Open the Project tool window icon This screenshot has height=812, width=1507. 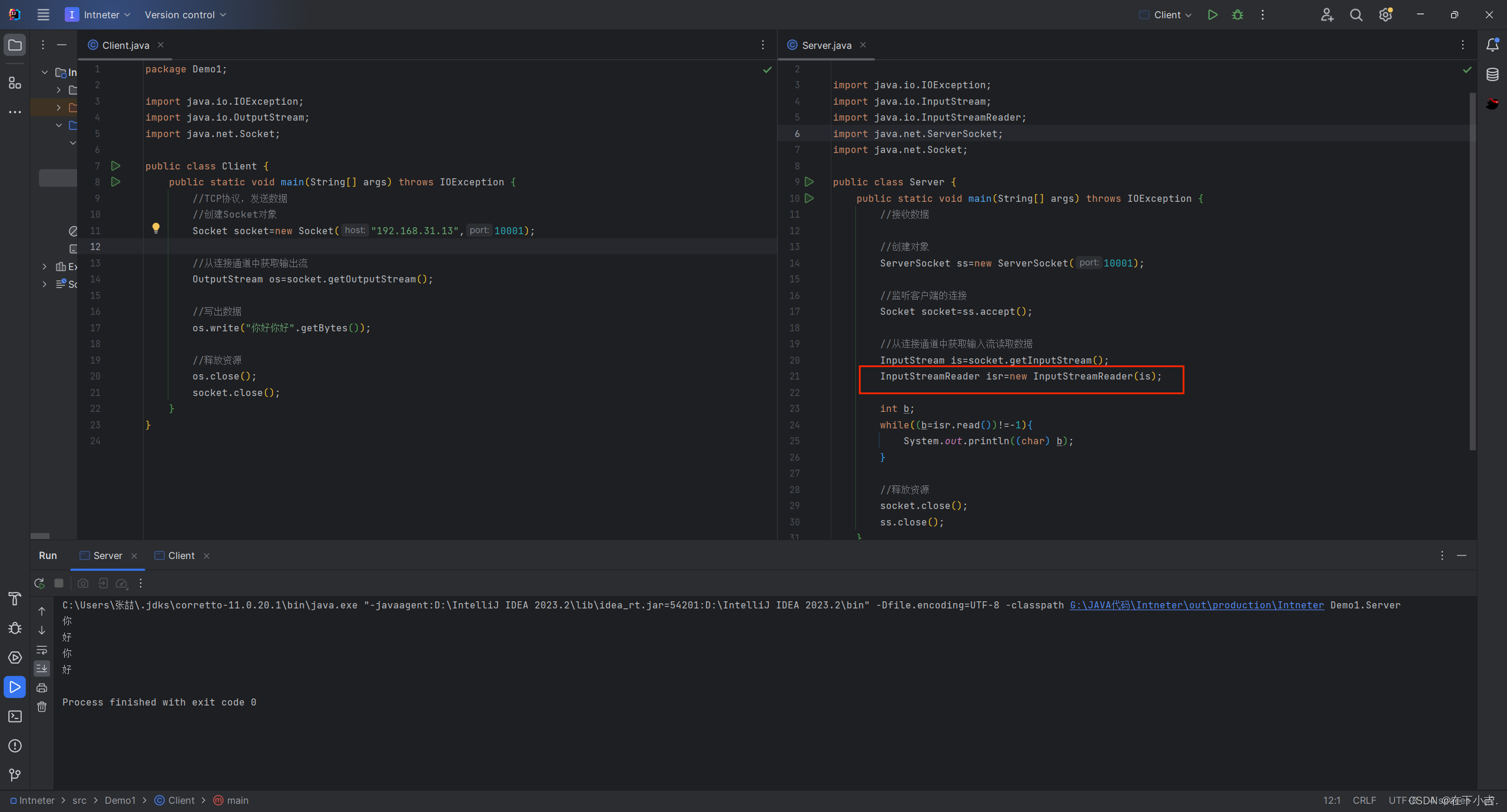[x=15, y=45]
